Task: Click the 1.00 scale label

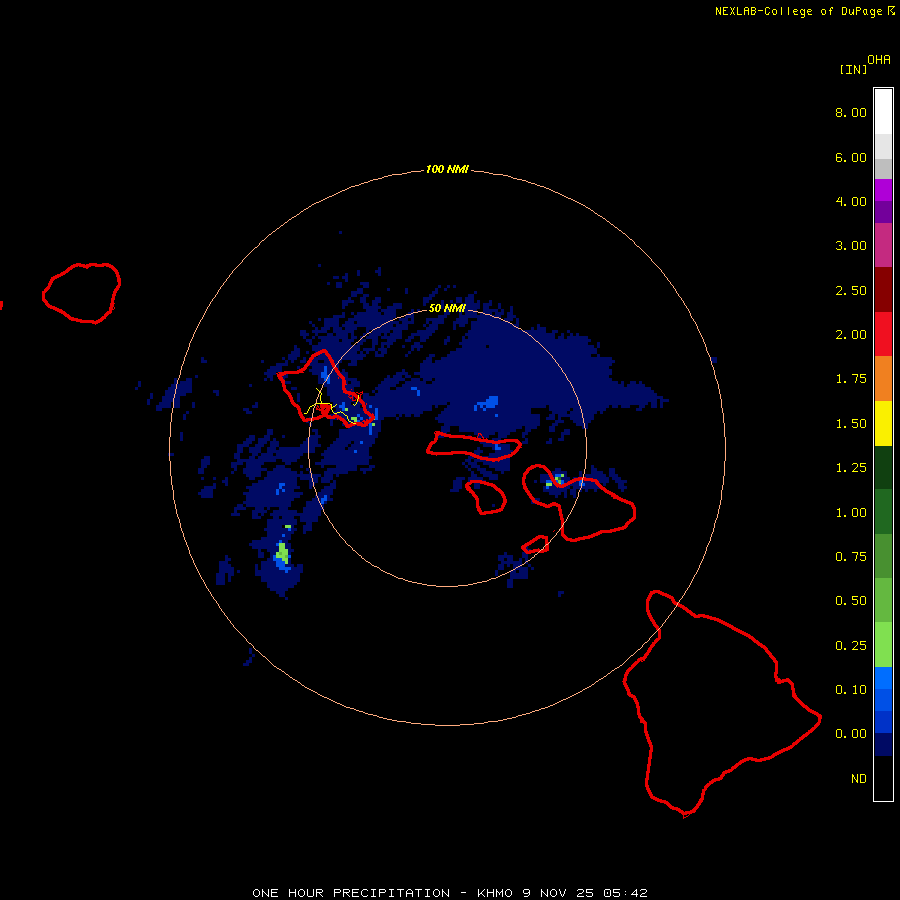Action: [851, 513]
